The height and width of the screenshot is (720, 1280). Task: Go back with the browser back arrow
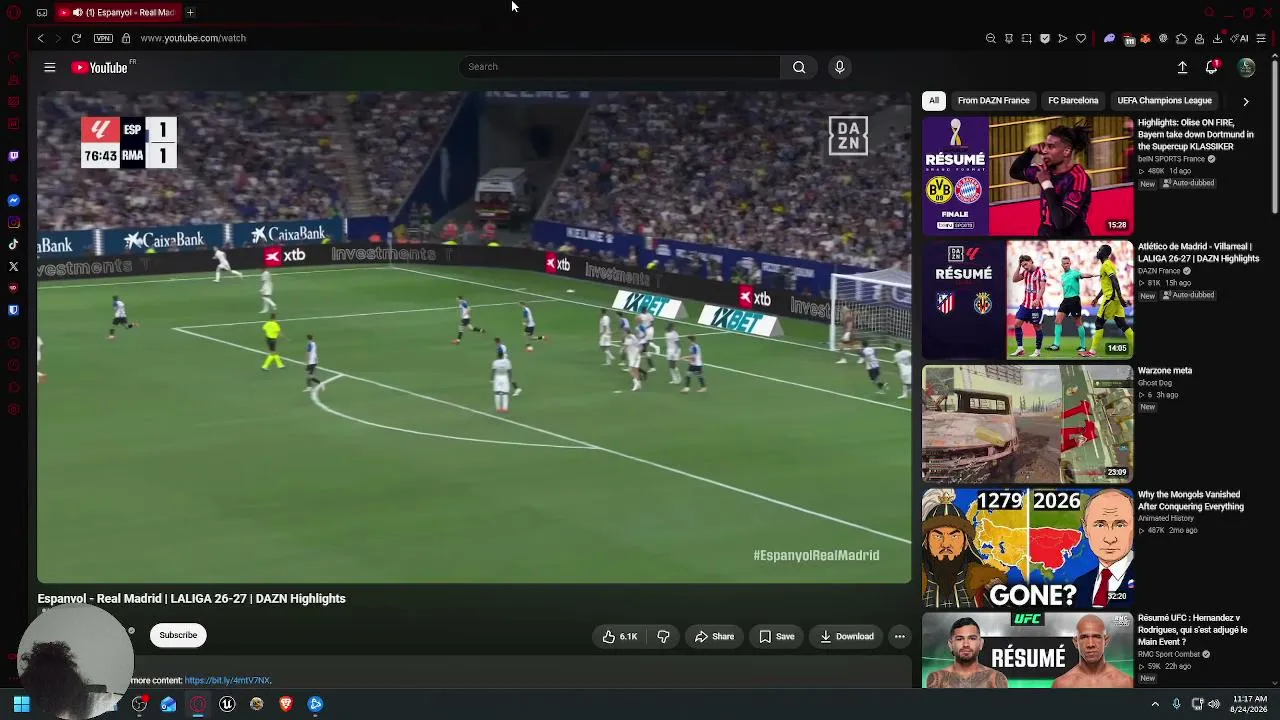point(41,38)
